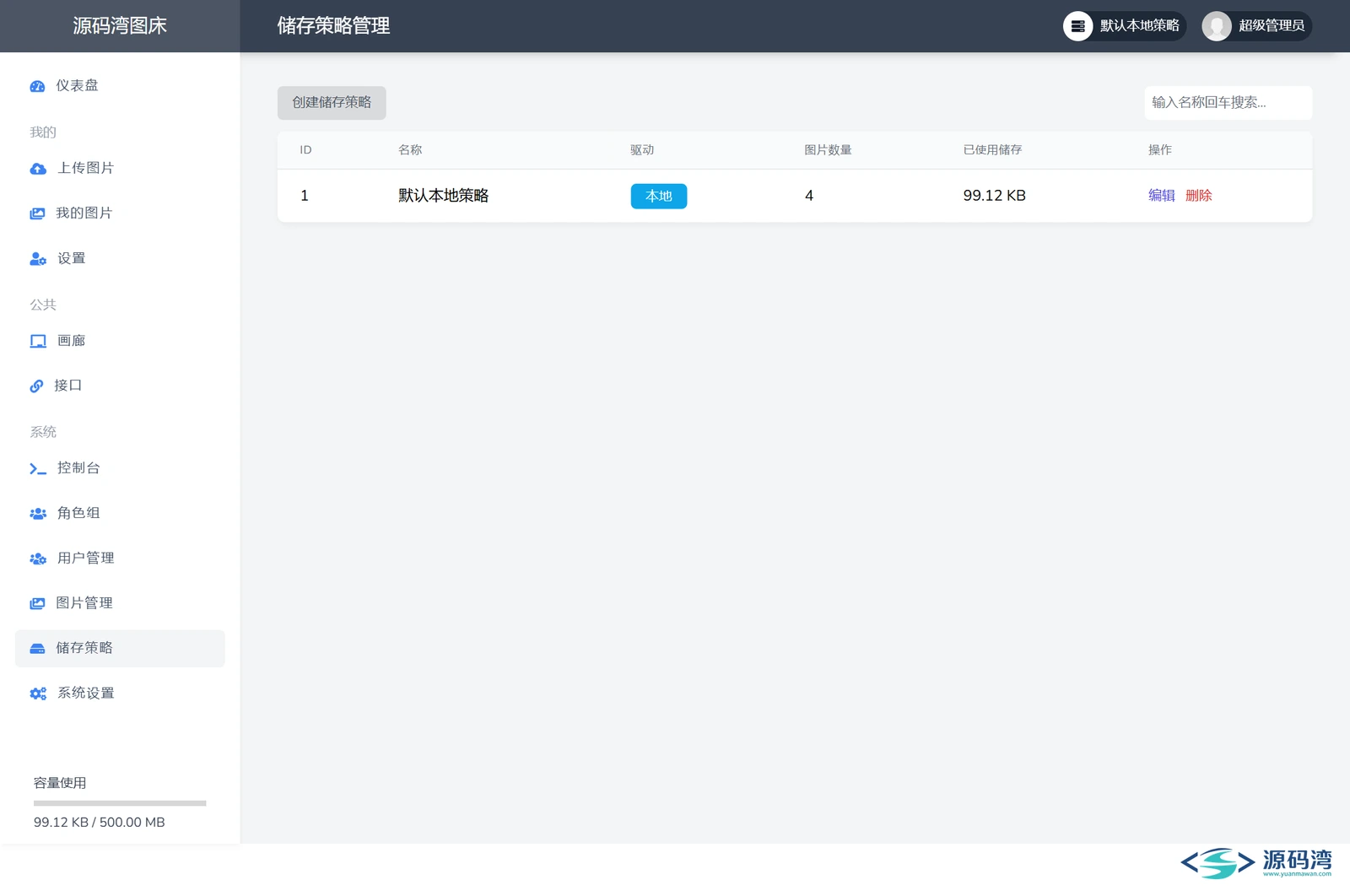
Task: Click the 99.12 KB table cell
Action: [995, 196]
